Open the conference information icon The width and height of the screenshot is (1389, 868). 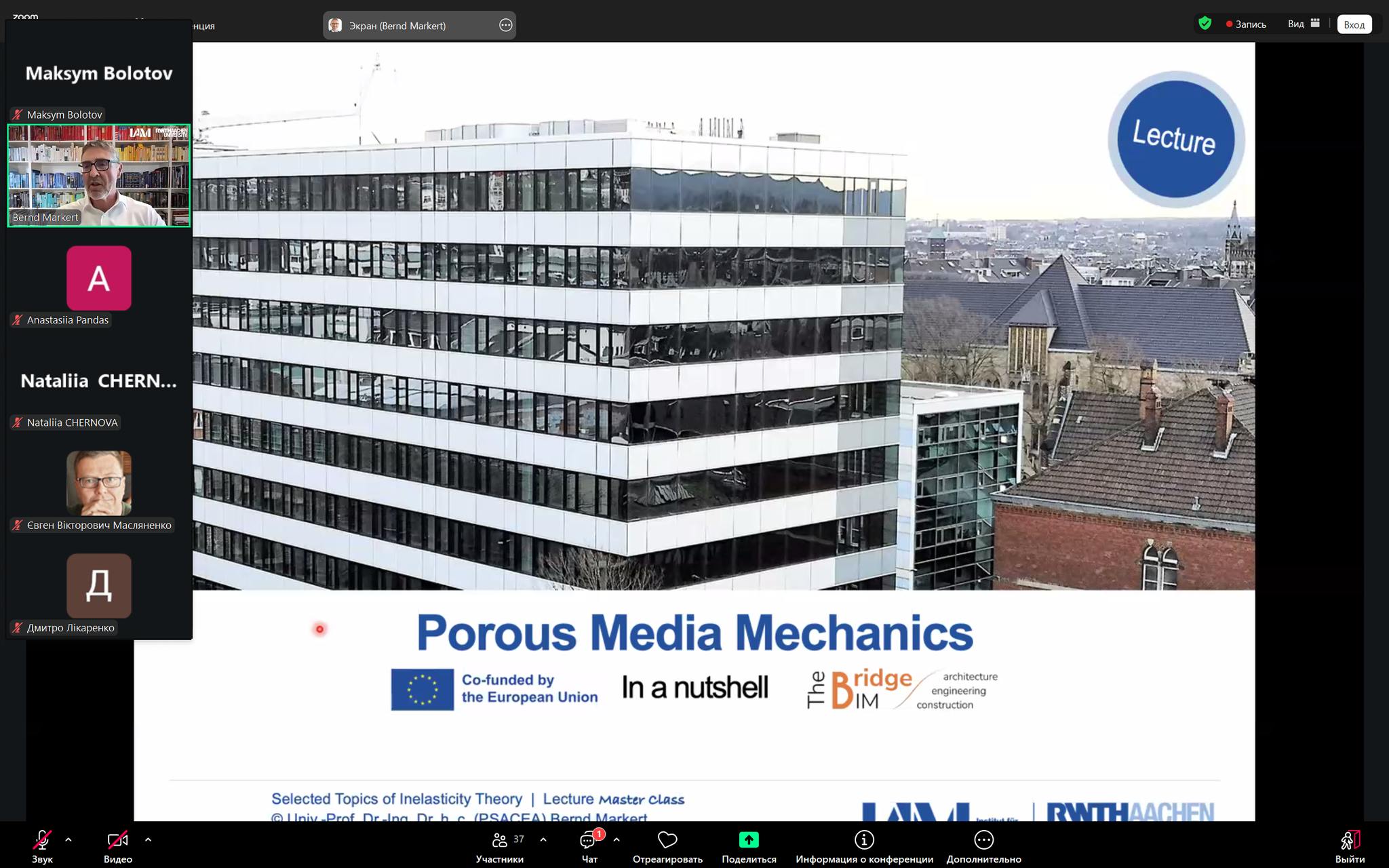(864, 840)
